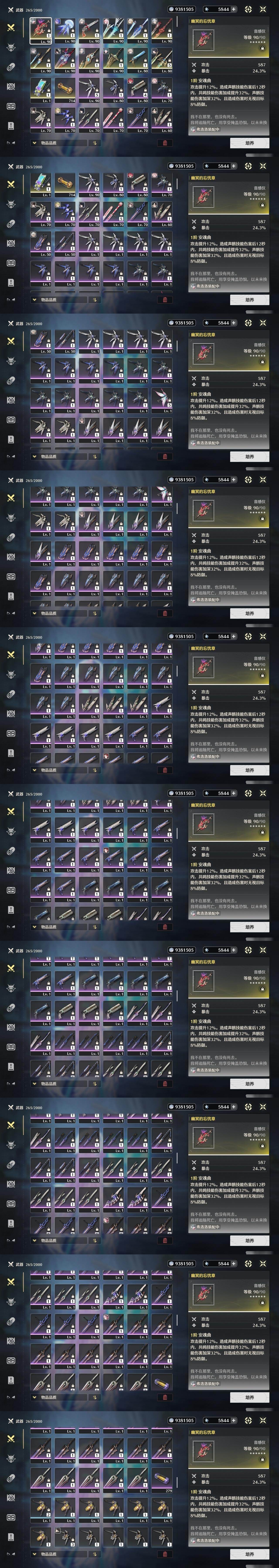Click the 培养 button in topmost panel

click(x=250, y=143)
